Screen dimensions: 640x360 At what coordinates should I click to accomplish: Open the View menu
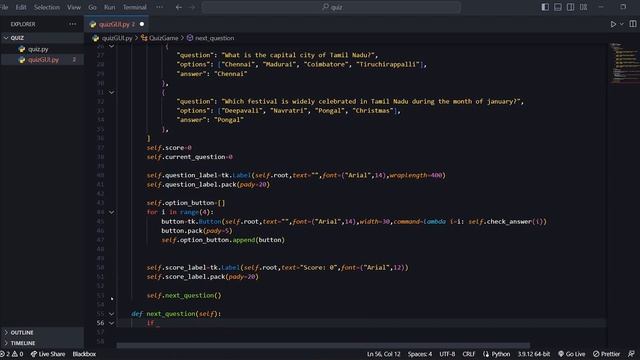74,7
